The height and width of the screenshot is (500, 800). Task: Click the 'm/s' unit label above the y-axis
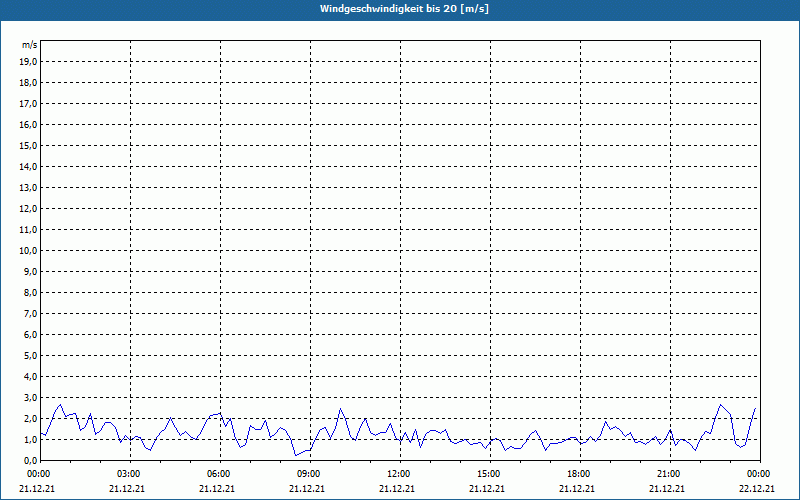(29, 45)
